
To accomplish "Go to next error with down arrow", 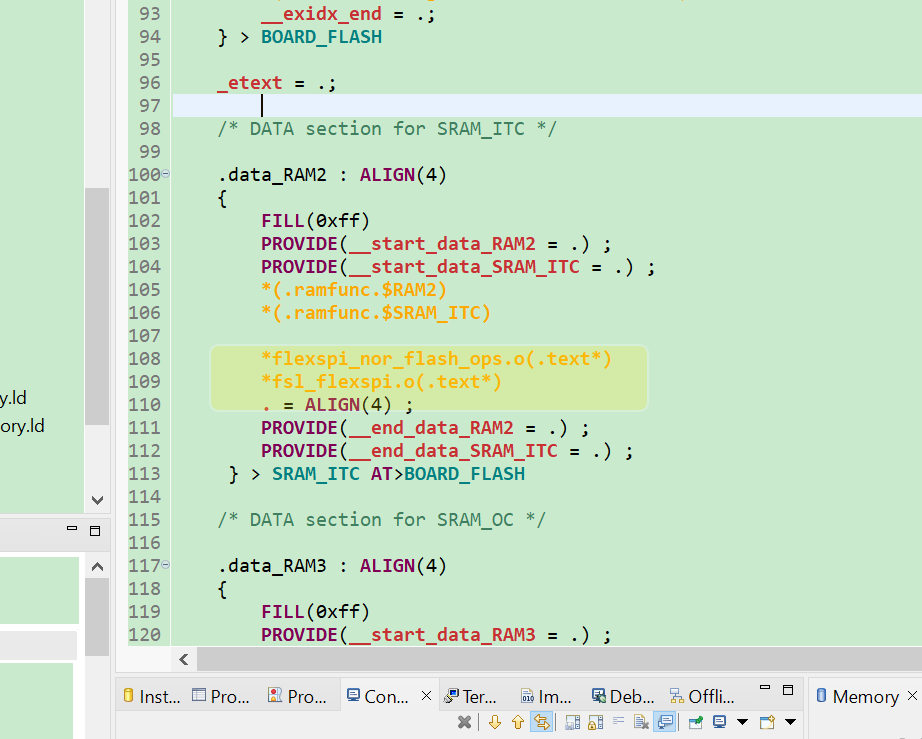I will [495, 722].
